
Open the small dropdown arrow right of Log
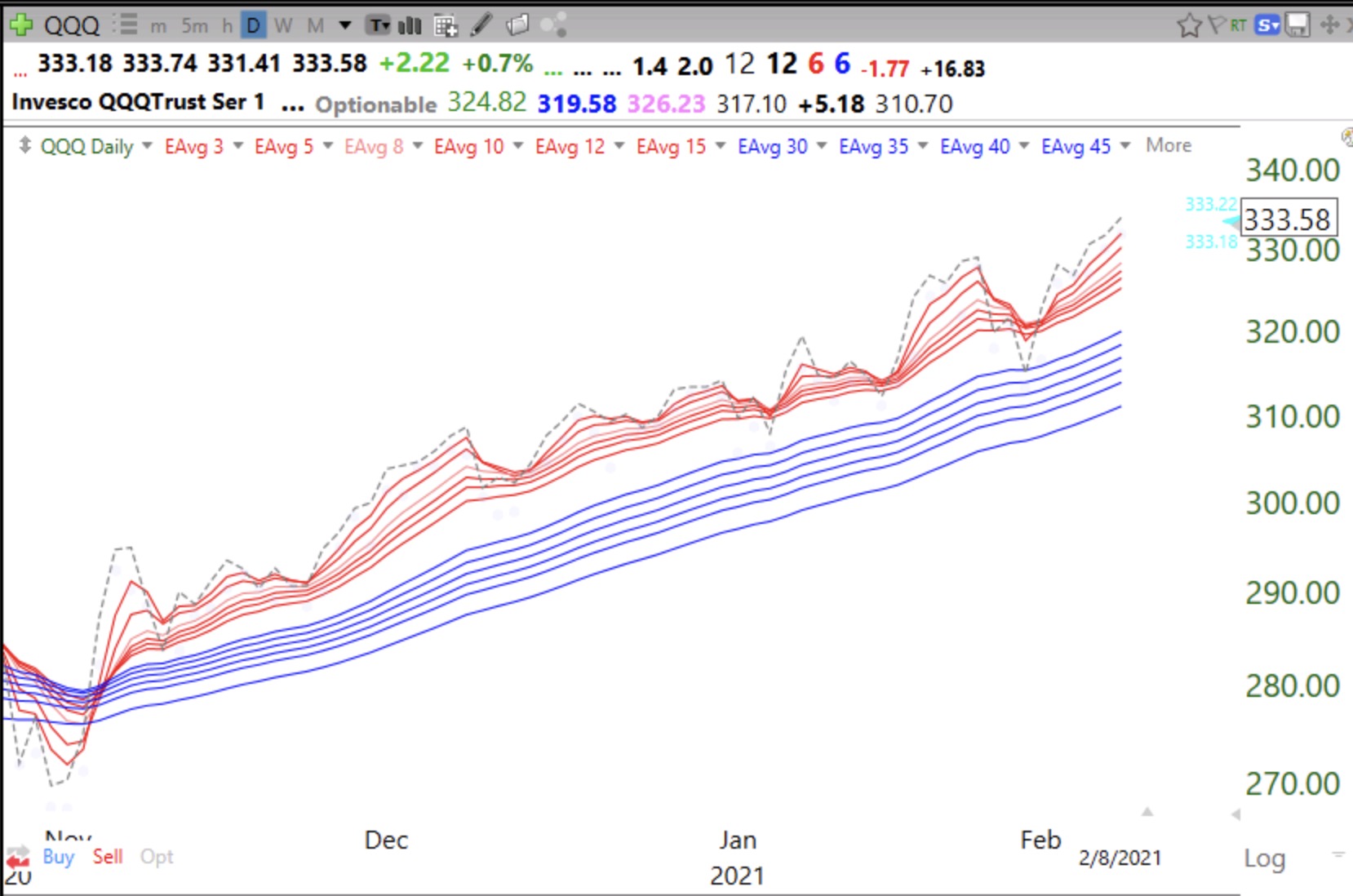1338,854
